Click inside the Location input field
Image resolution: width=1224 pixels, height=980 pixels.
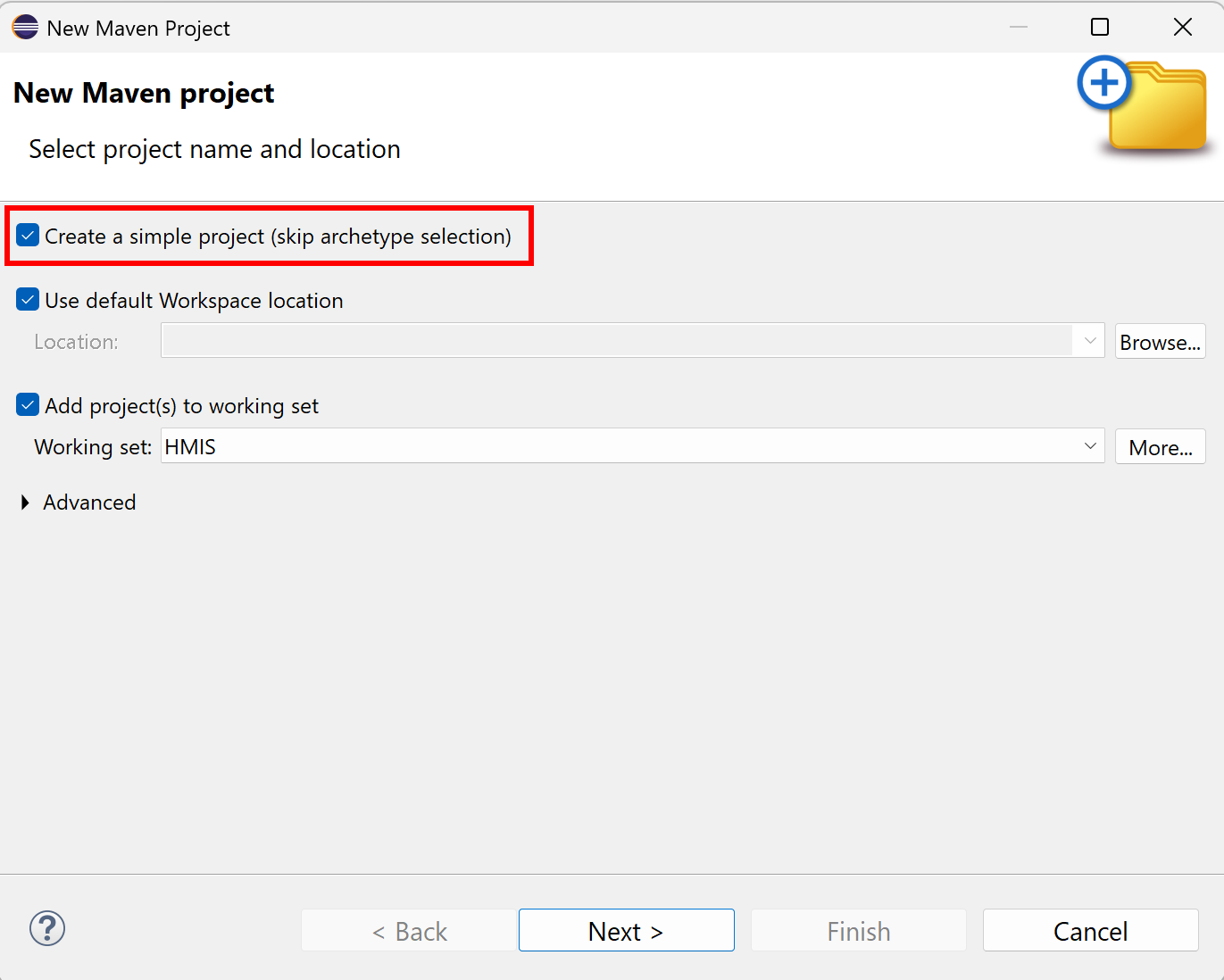(617, 341)
